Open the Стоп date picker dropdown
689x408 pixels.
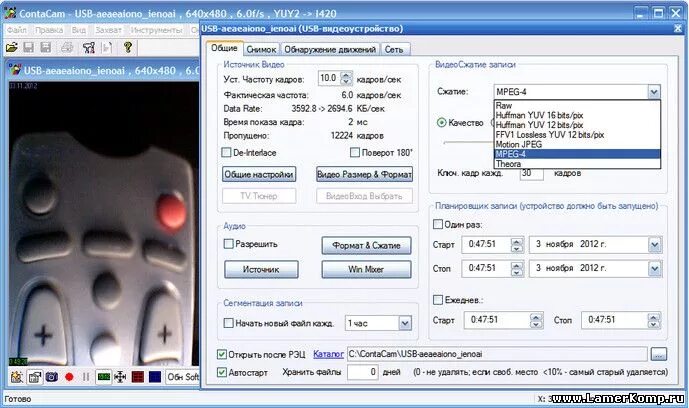(654, 268)
